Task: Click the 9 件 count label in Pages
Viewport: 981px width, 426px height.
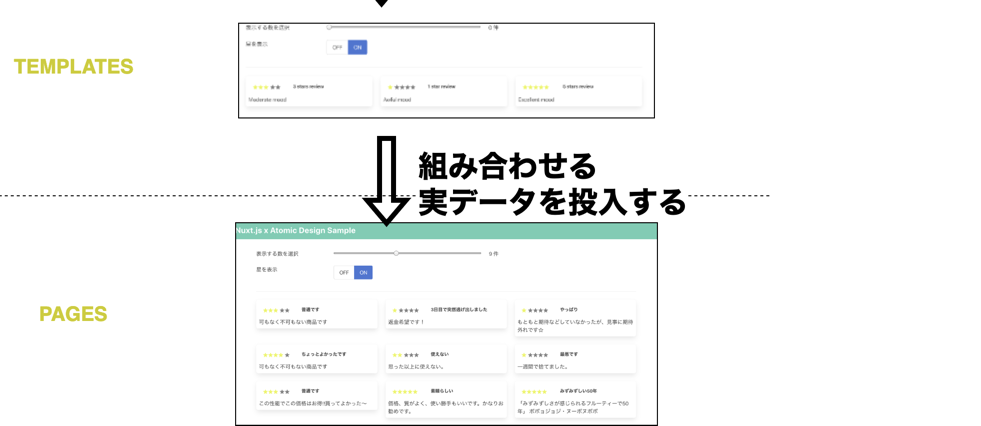Action: (x=494, y=254)
